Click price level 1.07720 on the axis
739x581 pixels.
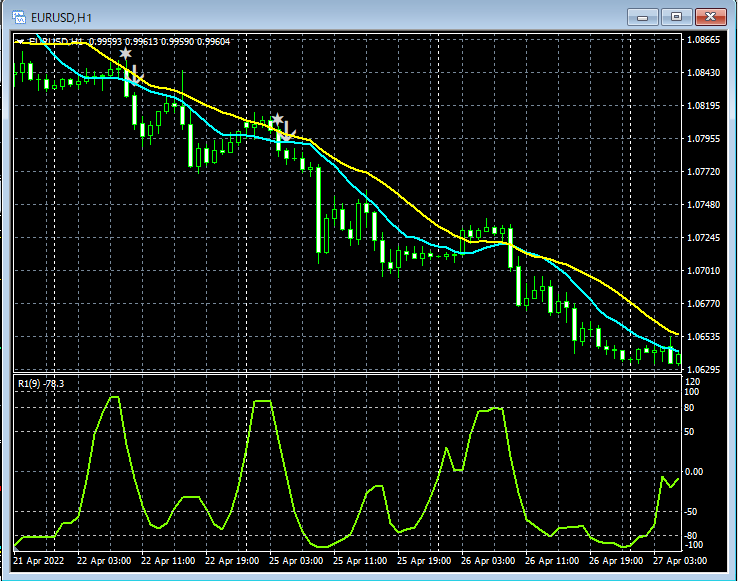coord(704,172)
